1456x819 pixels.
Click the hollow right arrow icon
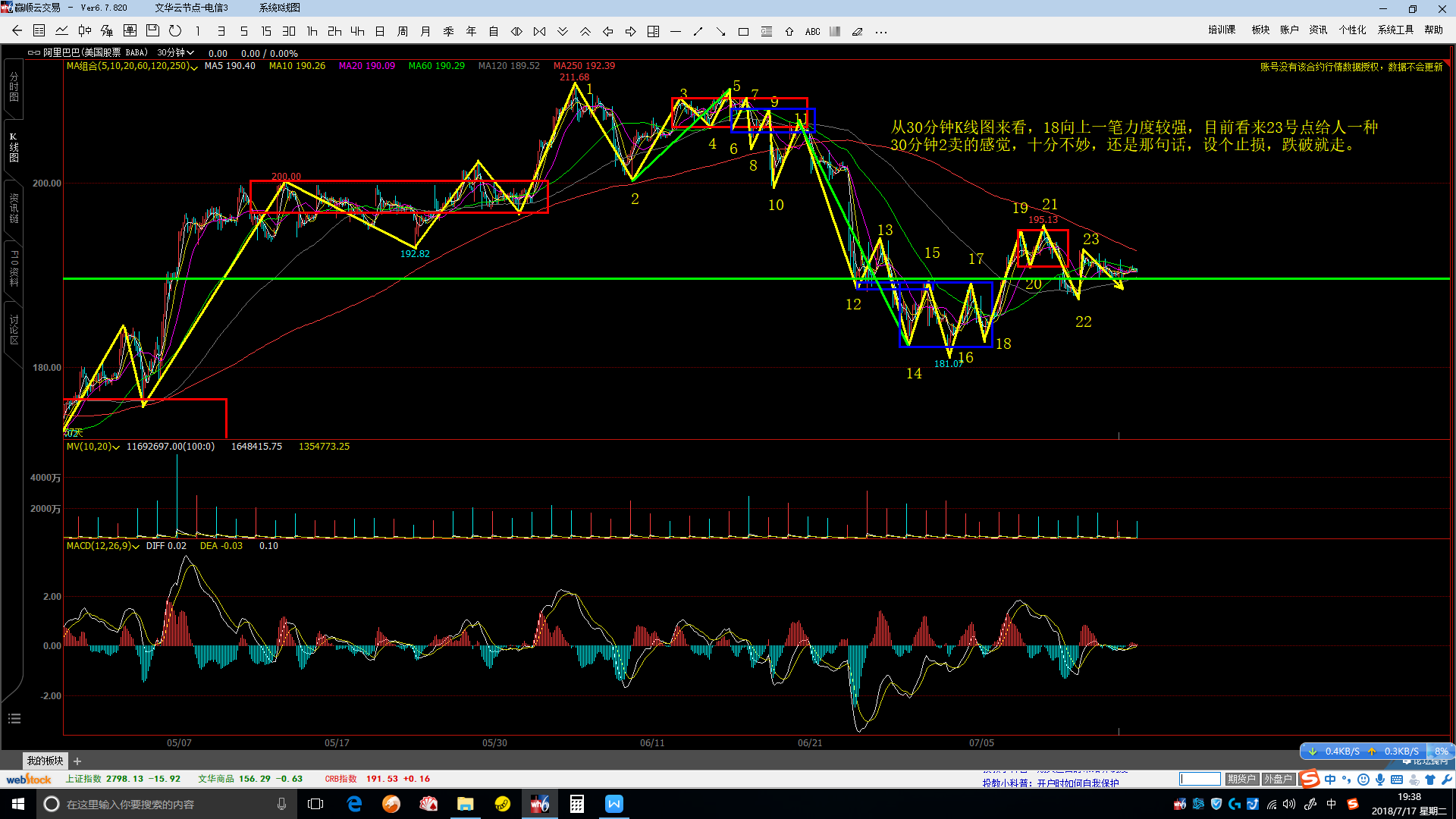tap(630, 31)
